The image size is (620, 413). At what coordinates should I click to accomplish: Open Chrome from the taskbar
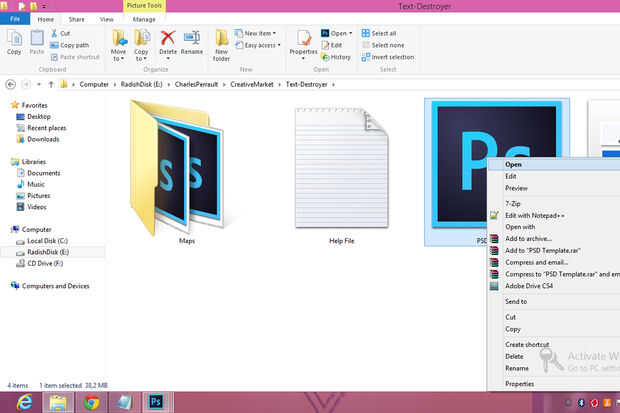coord(91,401)
